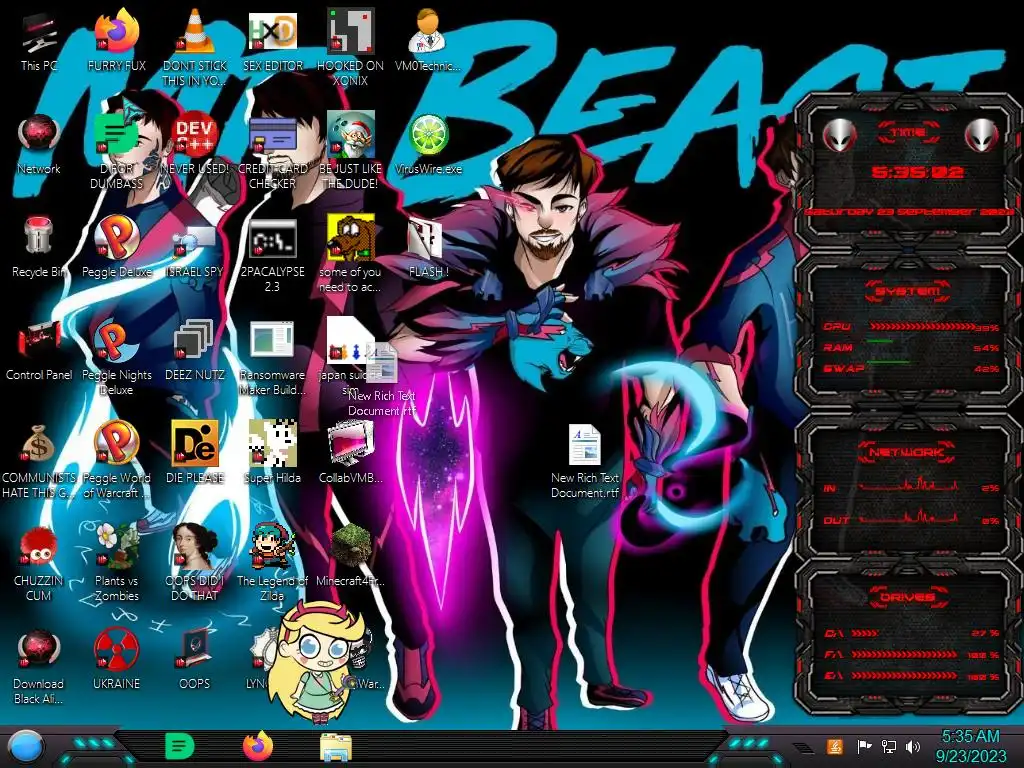
Task: Select the Dev C++ NEVER USED icon
Action: click(195, 144)
